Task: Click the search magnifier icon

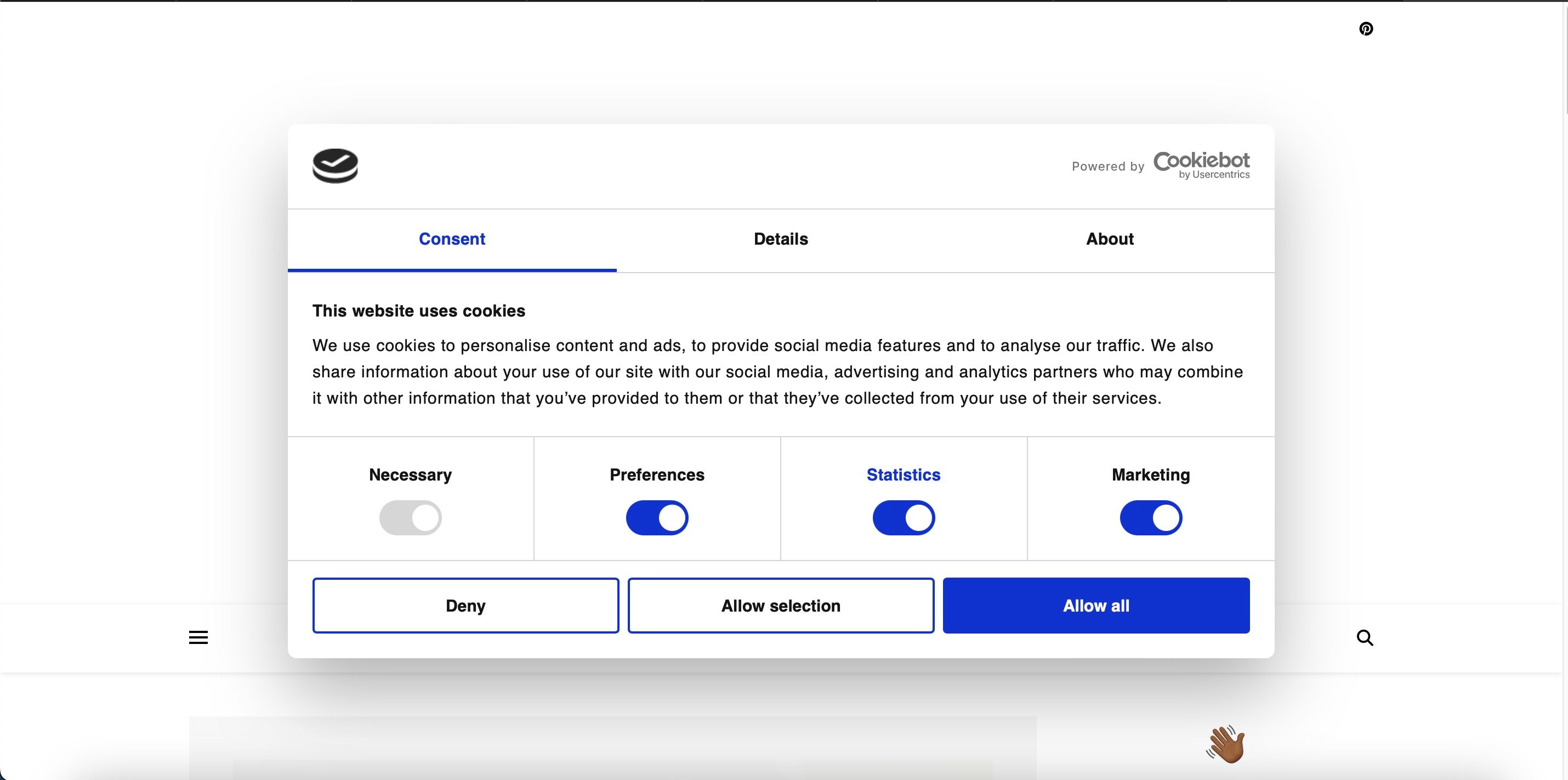Action: tap(1365, 637)
